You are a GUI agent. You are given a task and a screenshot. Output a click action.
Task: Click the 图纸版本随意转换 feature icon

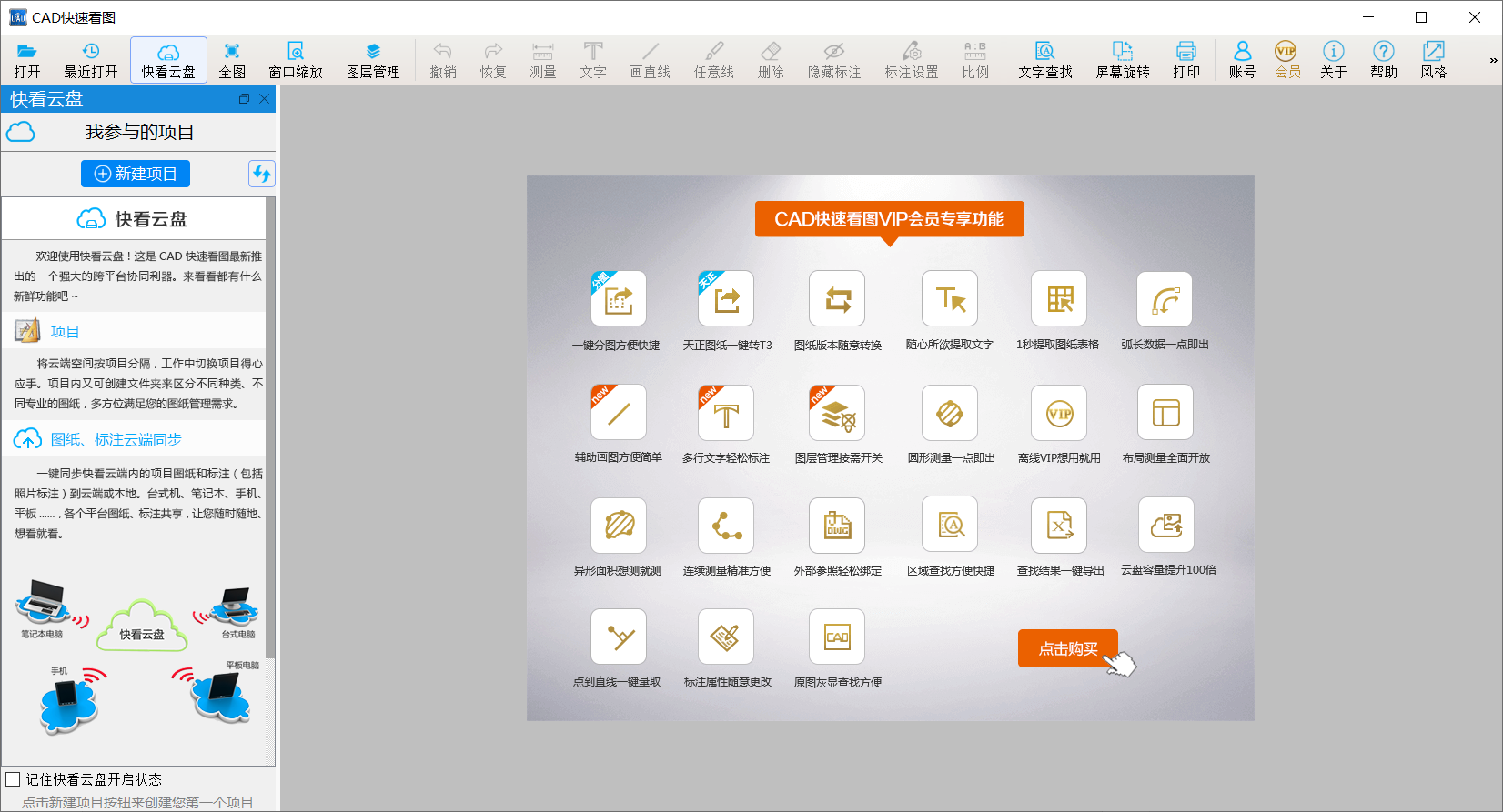837,298
